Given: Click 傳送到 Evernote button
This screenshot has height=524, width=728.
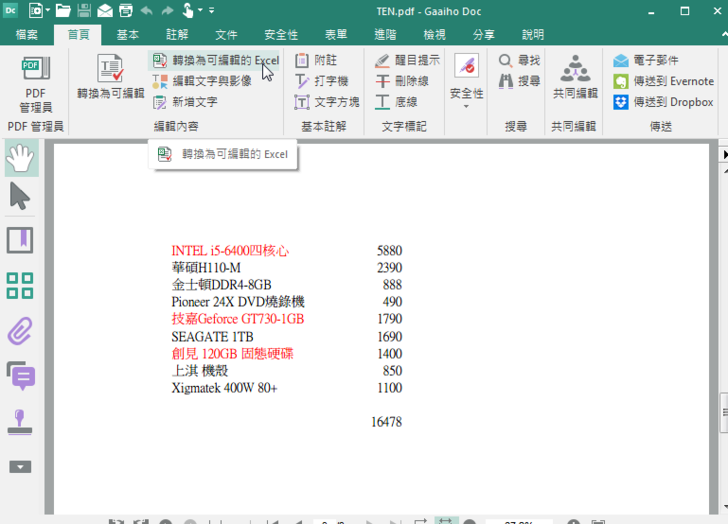Looking at the screenshot, I should click(x=663, y=81).
